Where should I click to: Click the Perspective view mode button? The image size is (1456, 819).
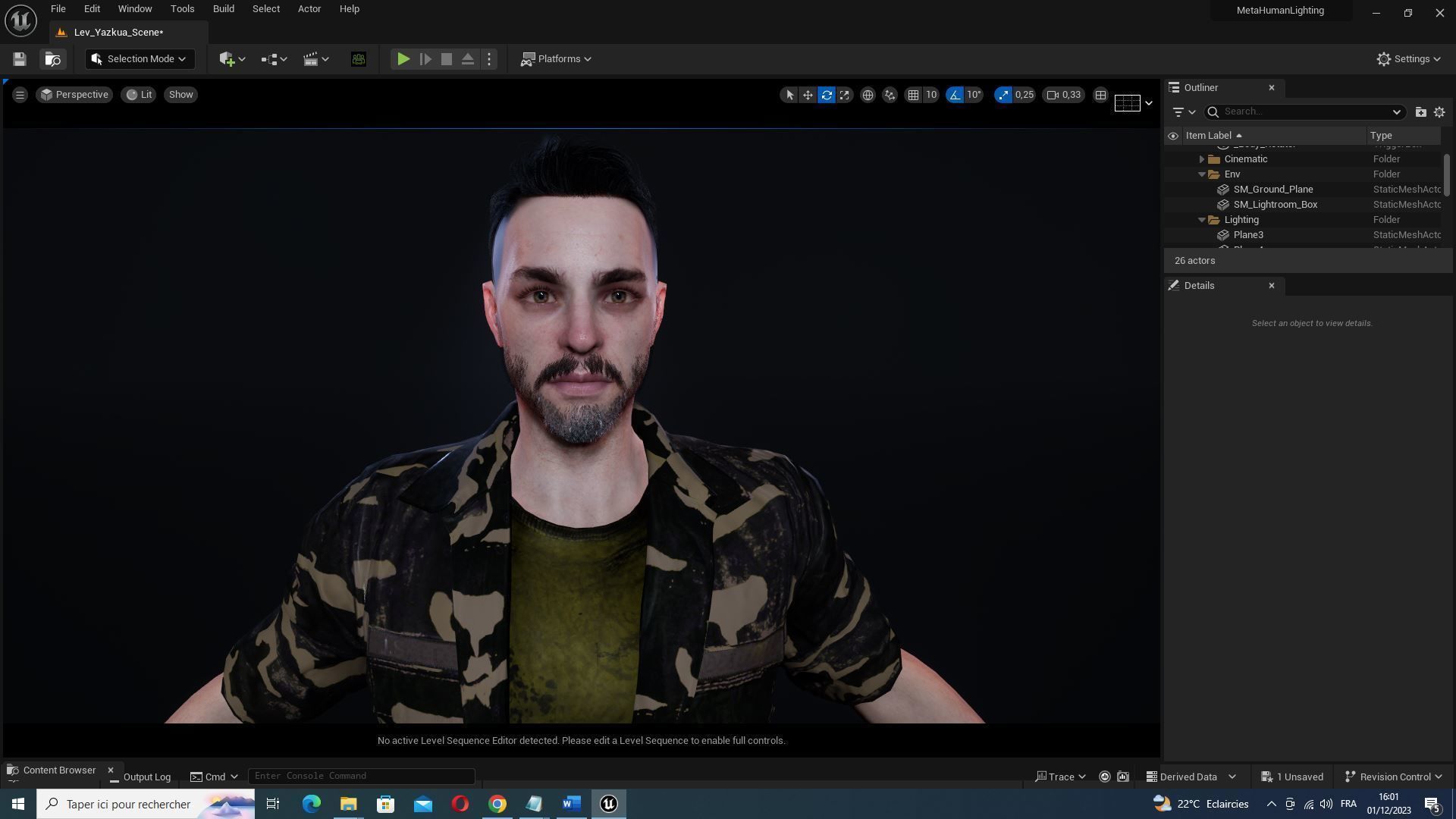pyautogui.click(x=74, y=95)
